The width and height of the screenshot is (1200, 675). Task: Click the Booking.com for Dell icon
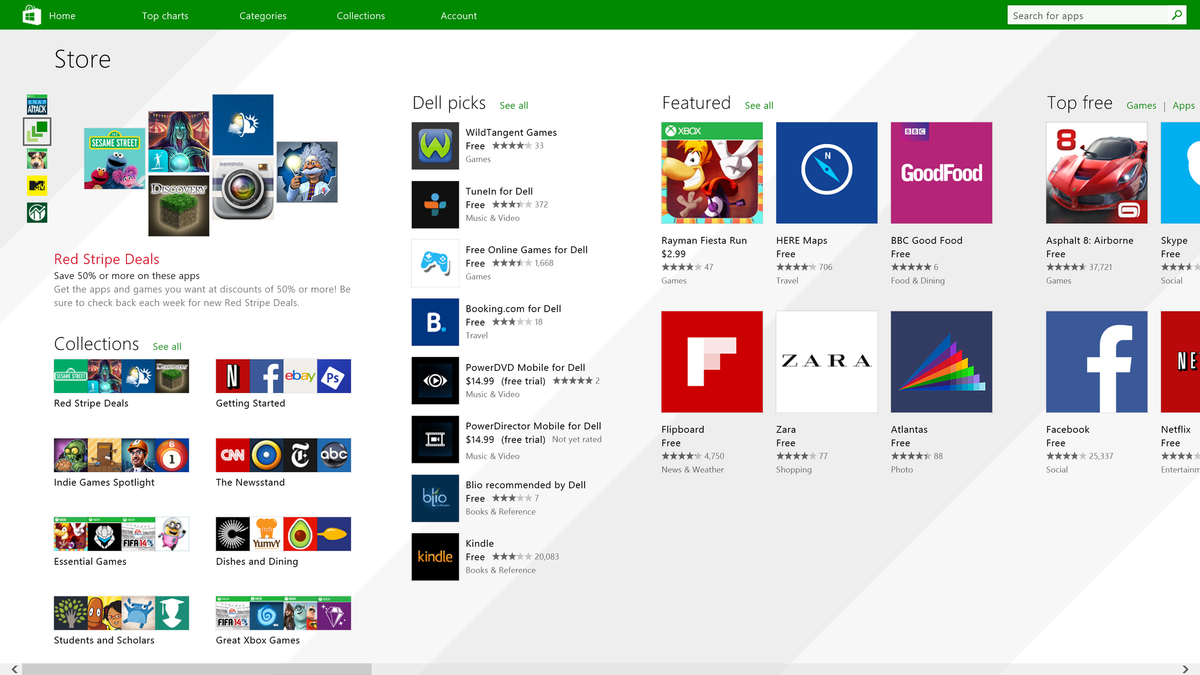(x=434, y=322)
